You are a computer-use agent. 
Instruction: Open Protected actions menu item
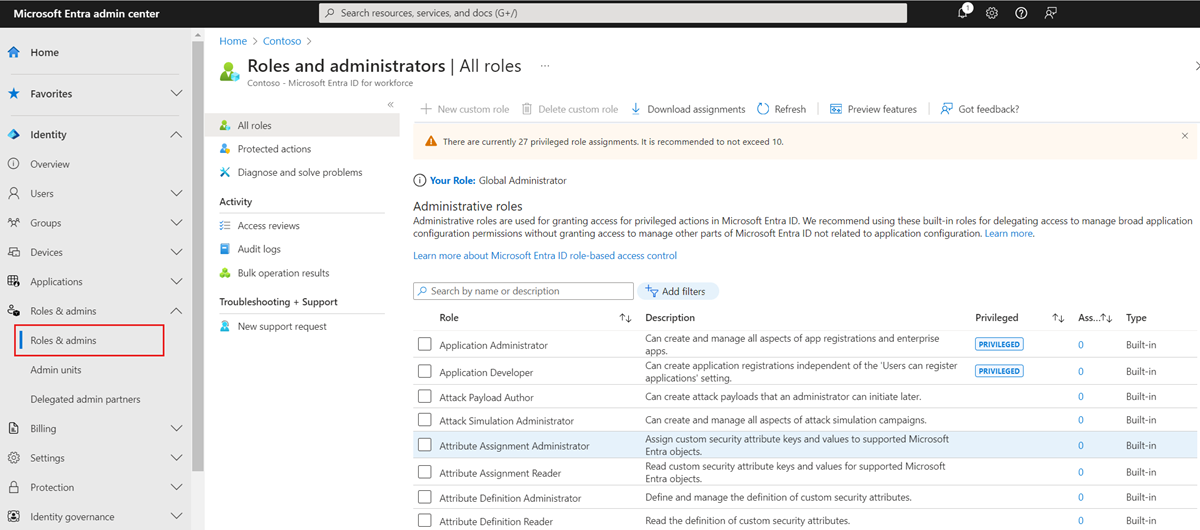(x=274, y=149)
